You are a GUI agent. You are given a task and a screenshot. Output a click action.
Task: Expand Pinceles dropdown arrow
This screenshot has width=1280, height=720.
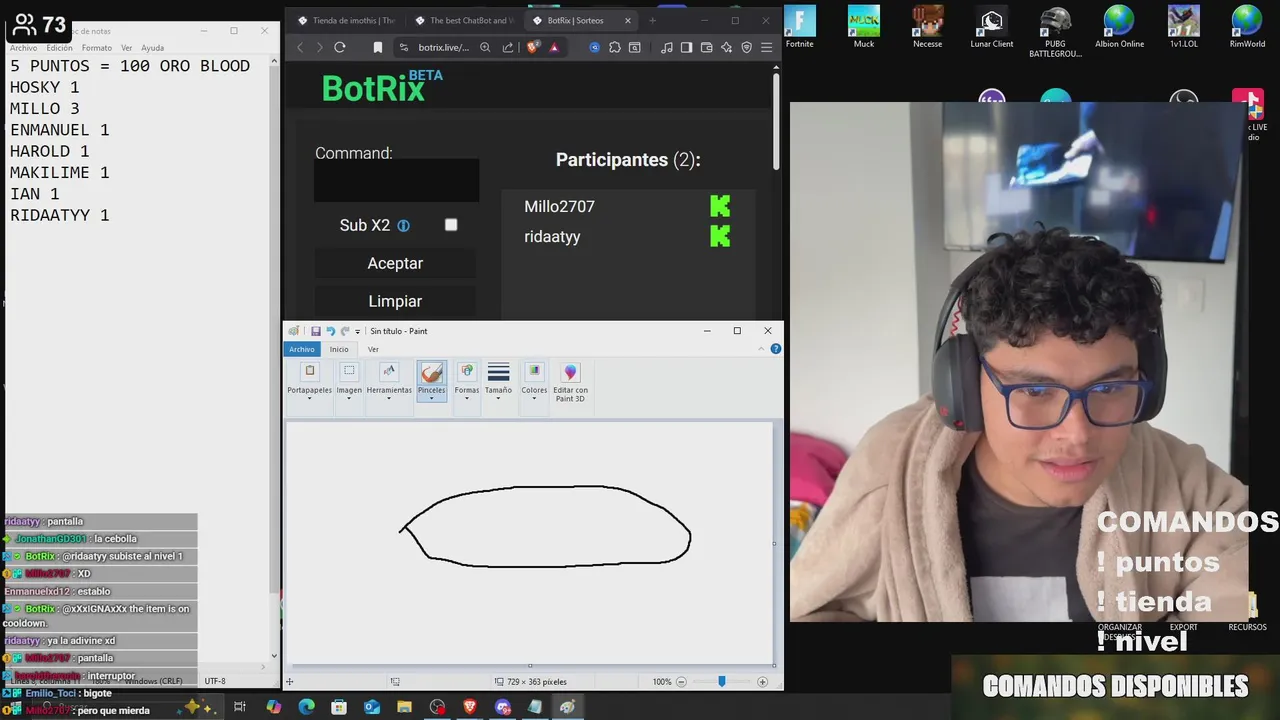tap(432, 398)
